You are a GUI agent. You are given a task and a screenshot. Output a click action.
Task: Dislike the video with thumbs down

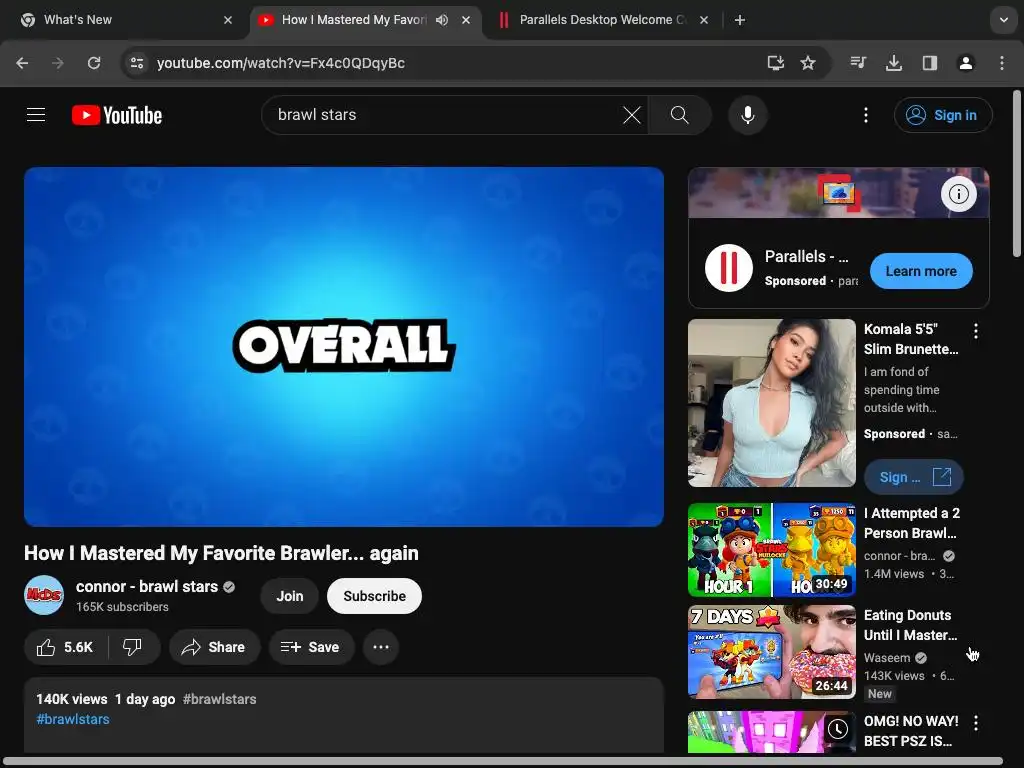[133, 647]
